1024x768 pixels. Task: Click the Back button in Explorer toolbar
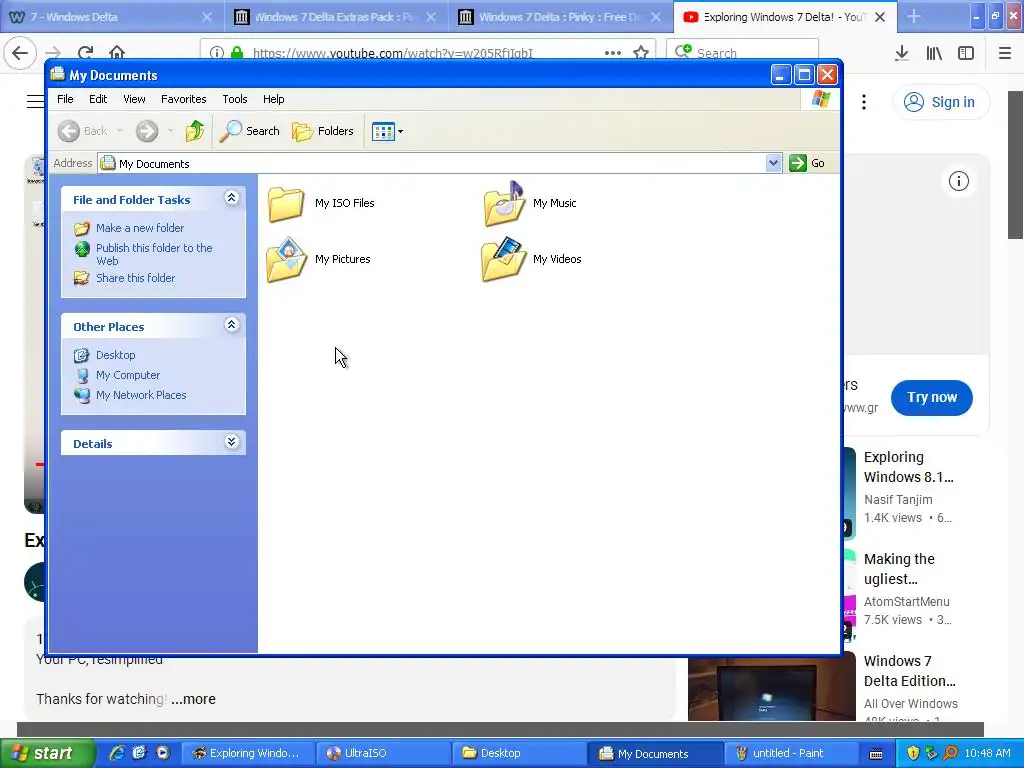(83, 131)
